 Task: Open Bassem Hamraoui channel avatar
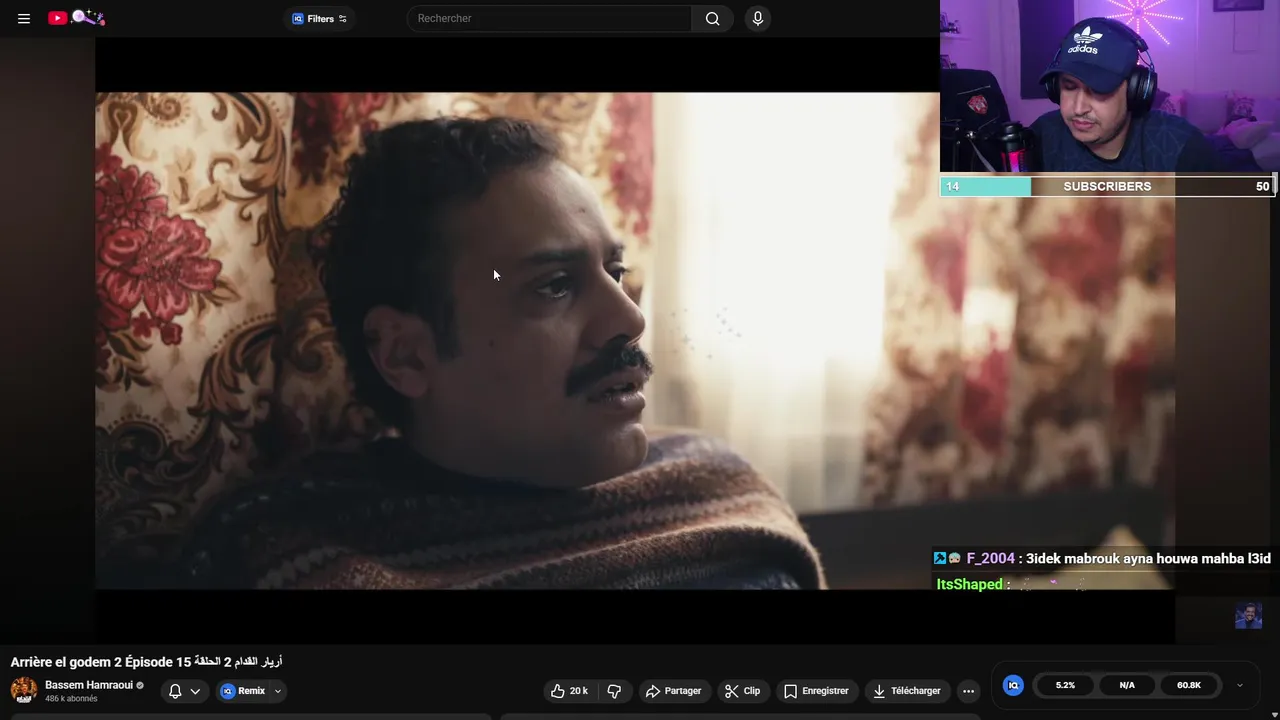(x=24, y=690)
